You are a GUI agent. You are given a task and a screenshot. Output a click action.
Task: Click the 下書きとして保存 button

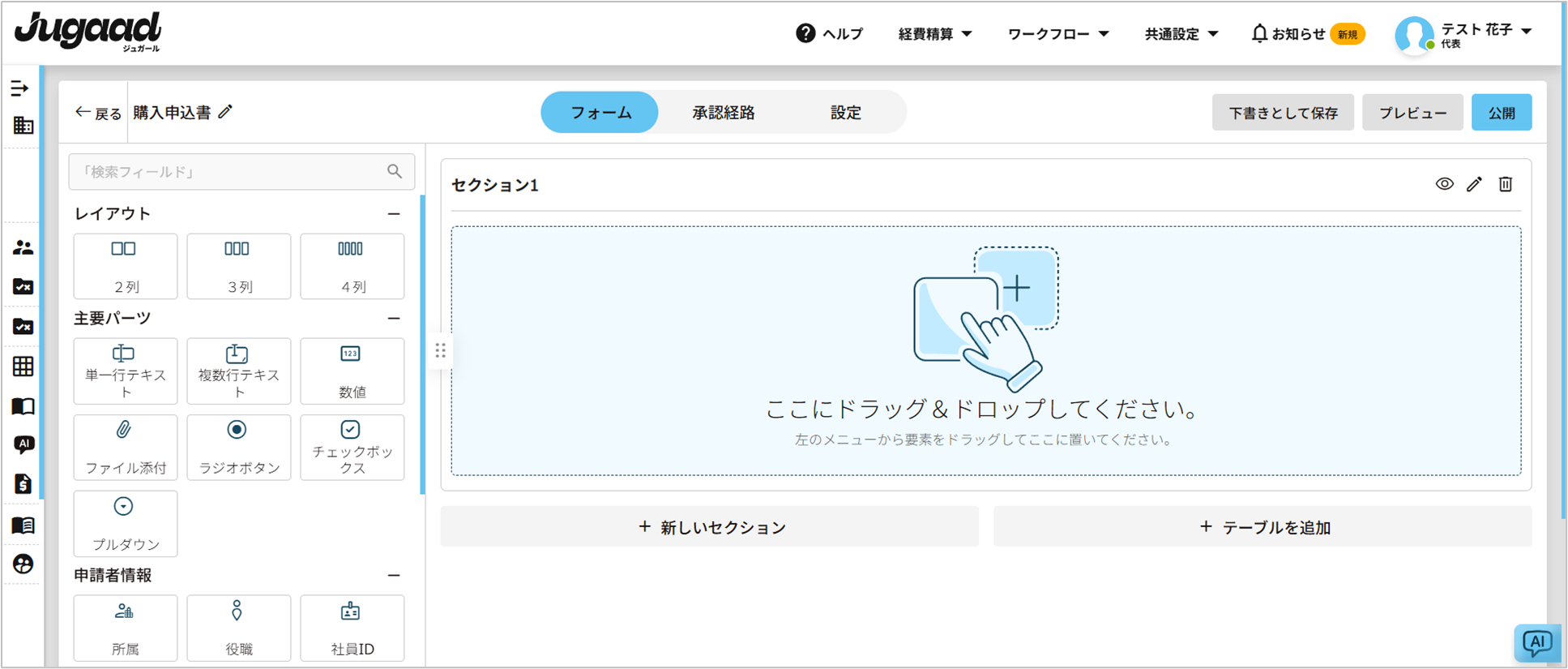click(1282, 113)
